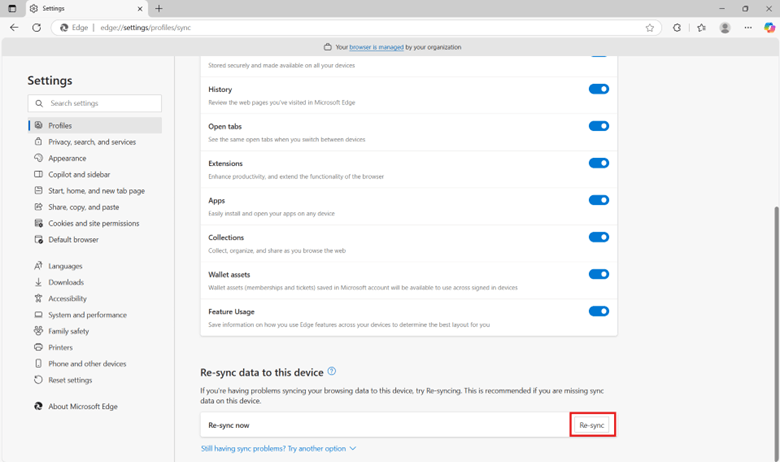Image resolution: width=780 pixels, height=462 pixels.
Task: Toggle Feature Usage sync off
Action: coord(599,311)
